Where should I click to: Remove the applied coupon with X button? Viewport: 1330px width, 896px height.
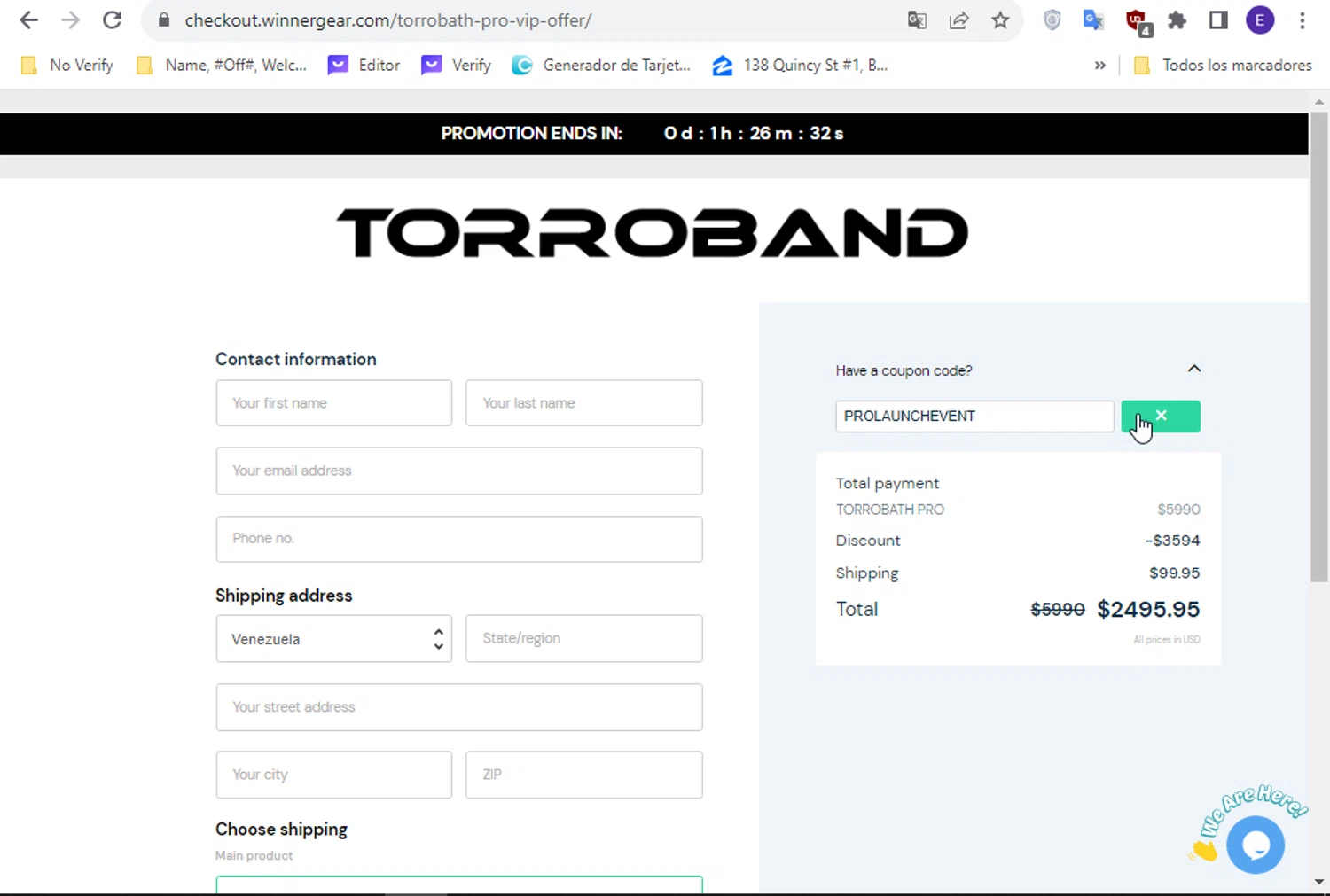click(x=1161, y=416)
